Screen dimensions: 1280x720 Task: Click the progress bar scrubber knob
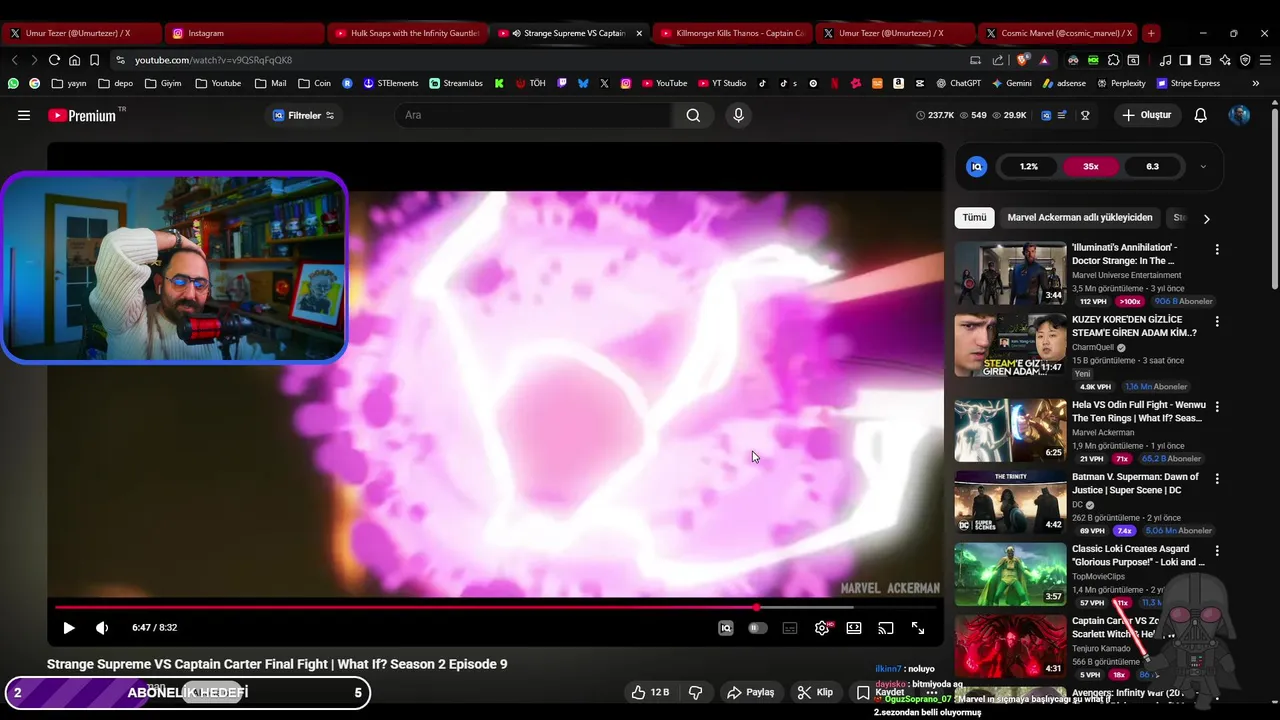(x=756, y=607)
